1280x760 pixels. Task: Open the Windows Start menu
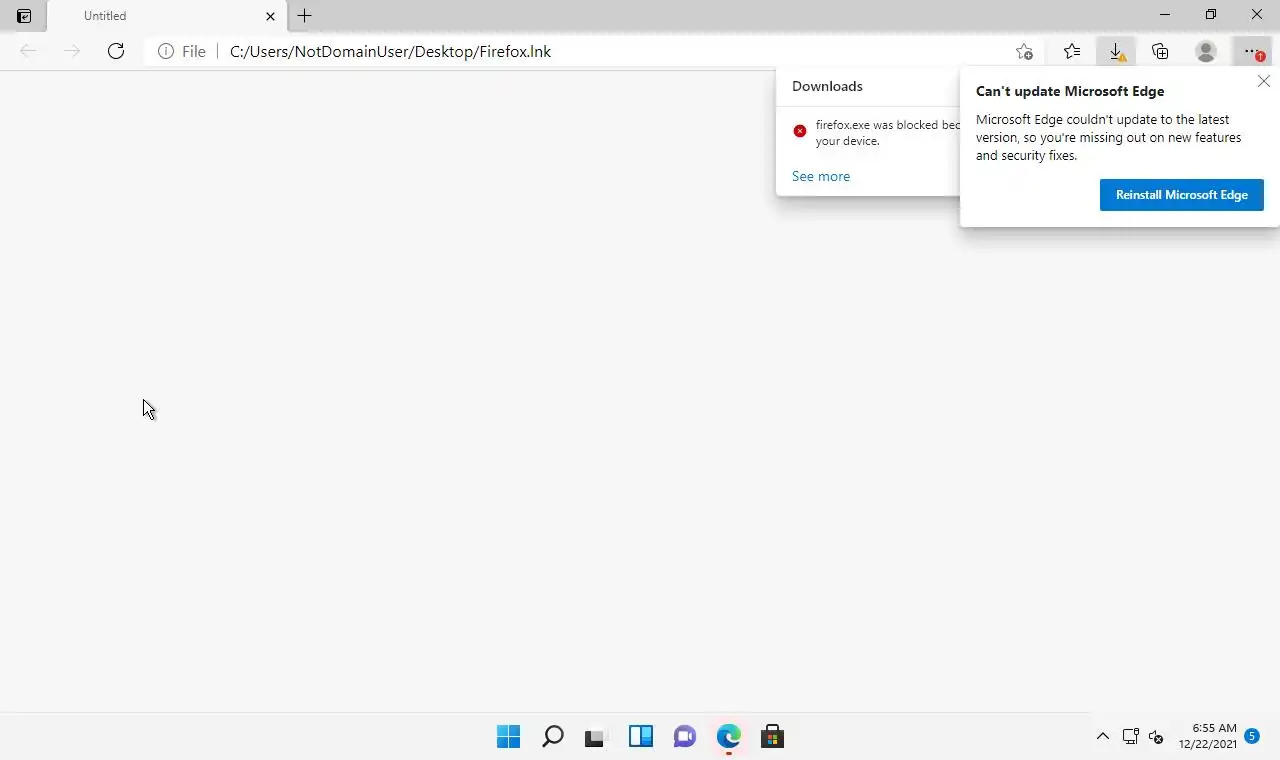click(x=508, y=737)
